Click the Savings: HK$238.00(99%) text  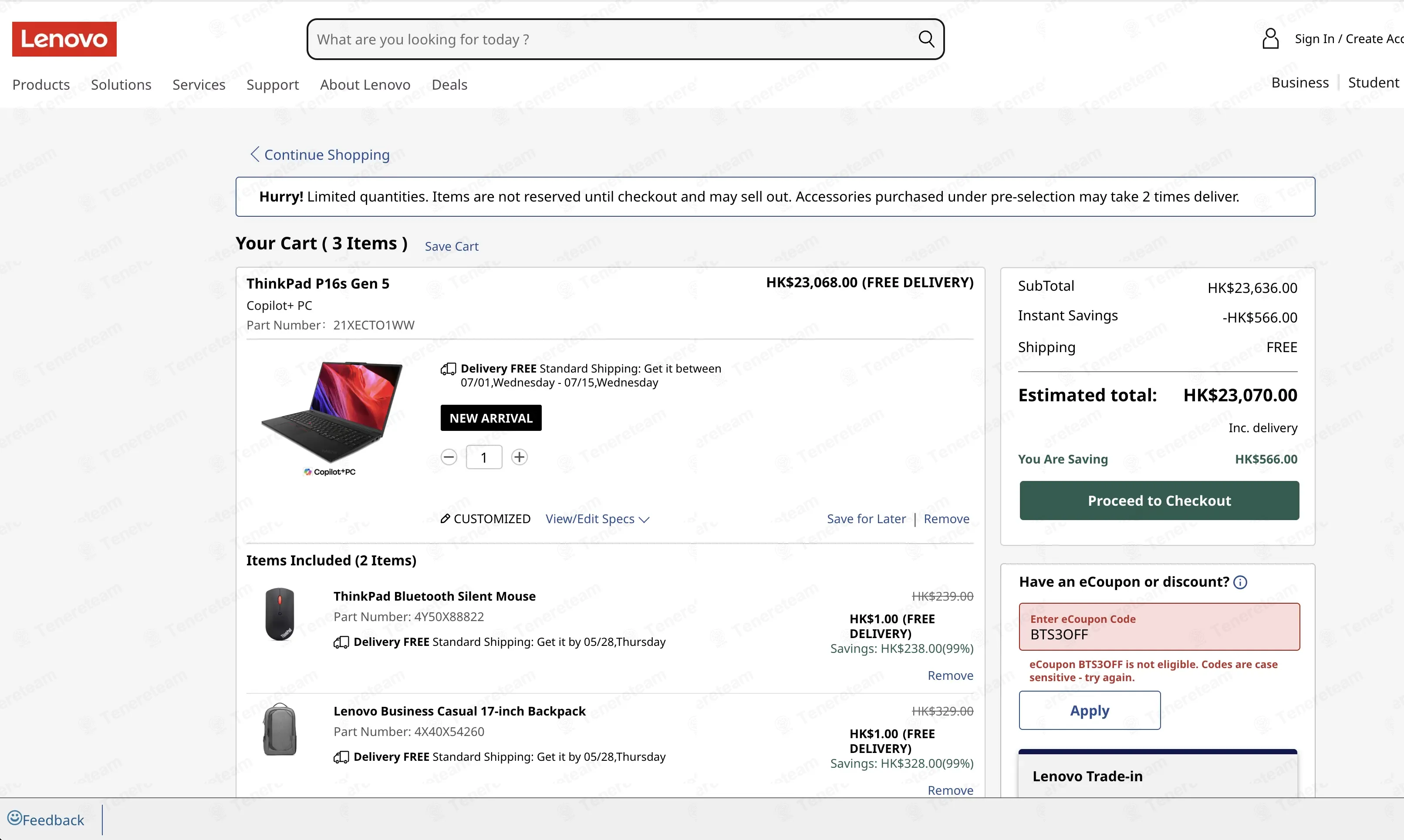click(x=901, y=648)
